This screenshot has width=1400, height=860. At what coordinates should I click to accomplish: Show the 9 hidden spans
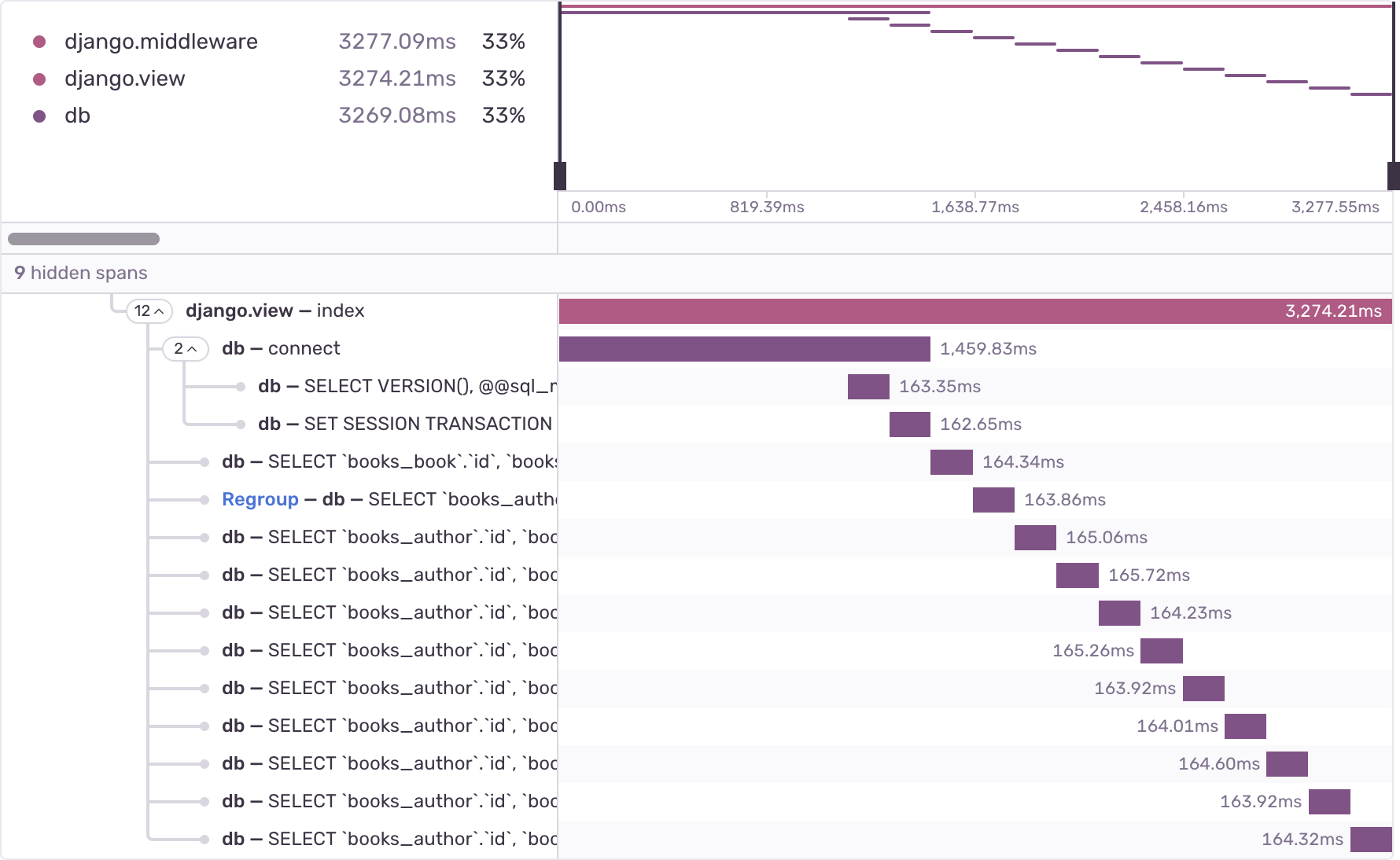(81, 274)
